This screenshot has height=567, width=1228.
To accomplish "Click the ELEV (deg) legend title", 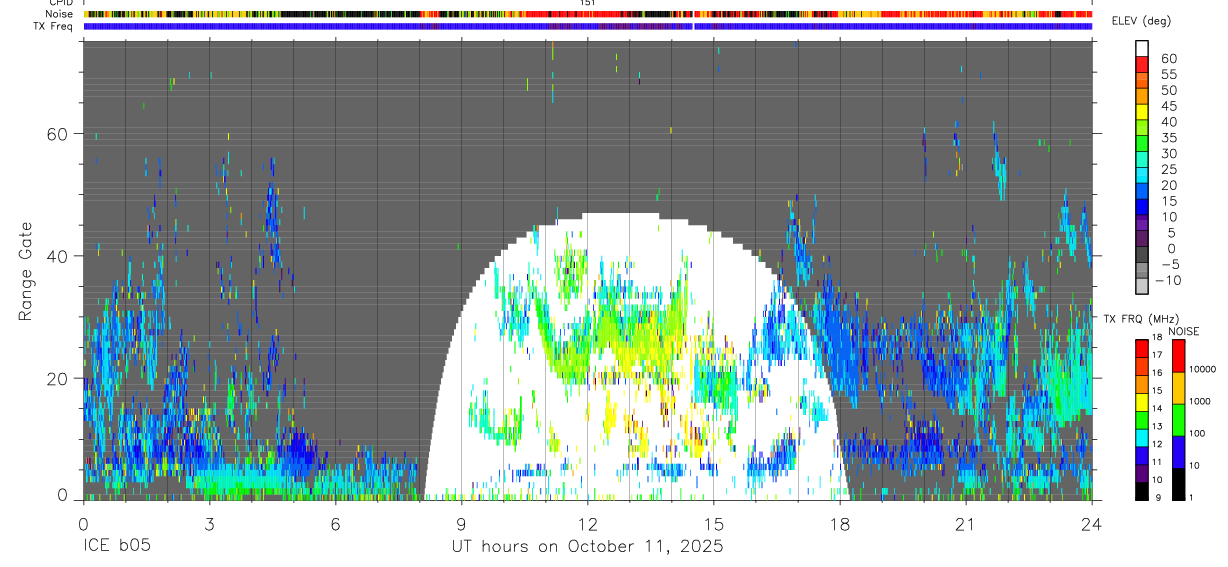I will 1142,21.
